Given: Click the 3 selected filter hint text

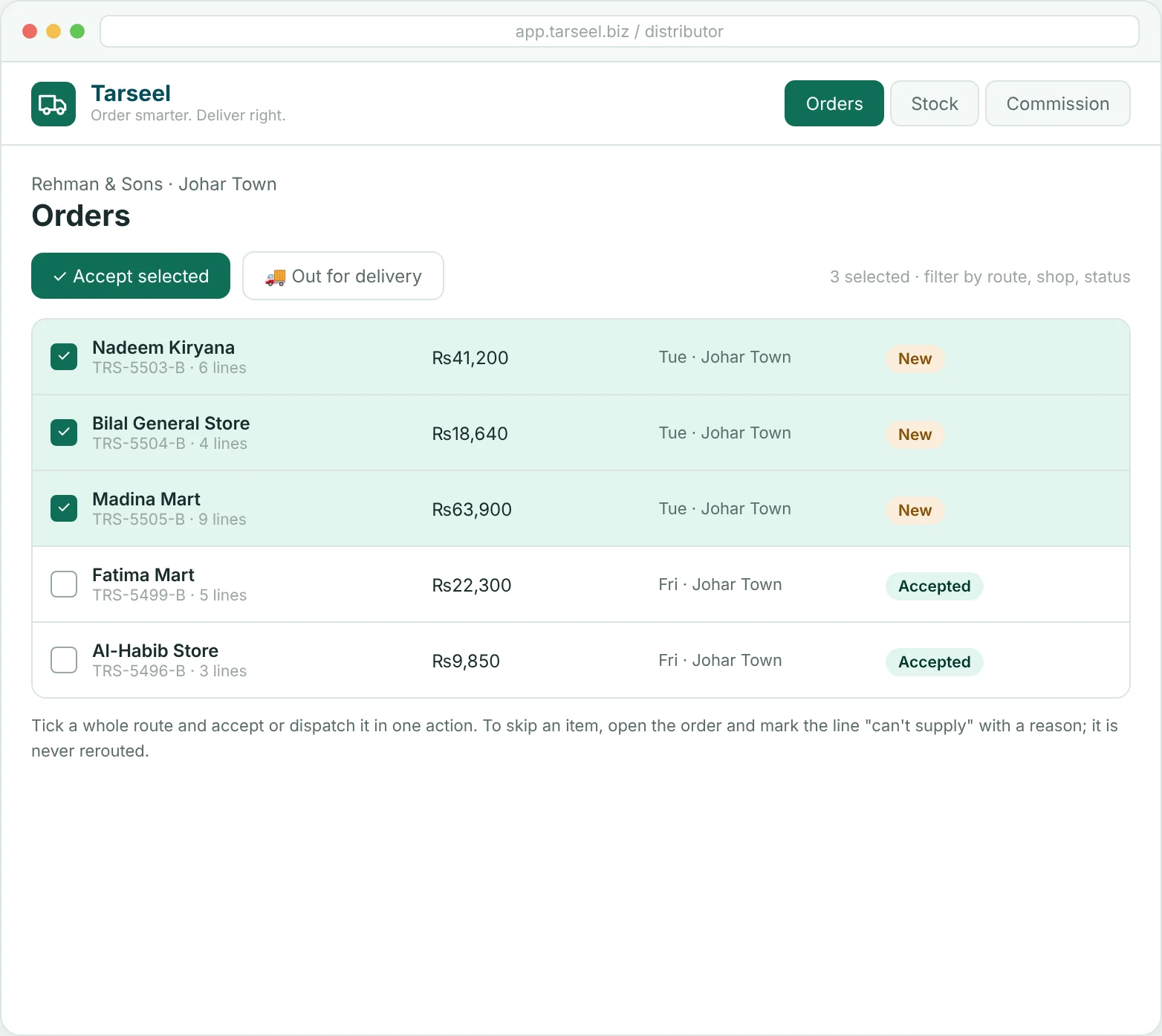Looking at the screenshot, I should (980, 277).
